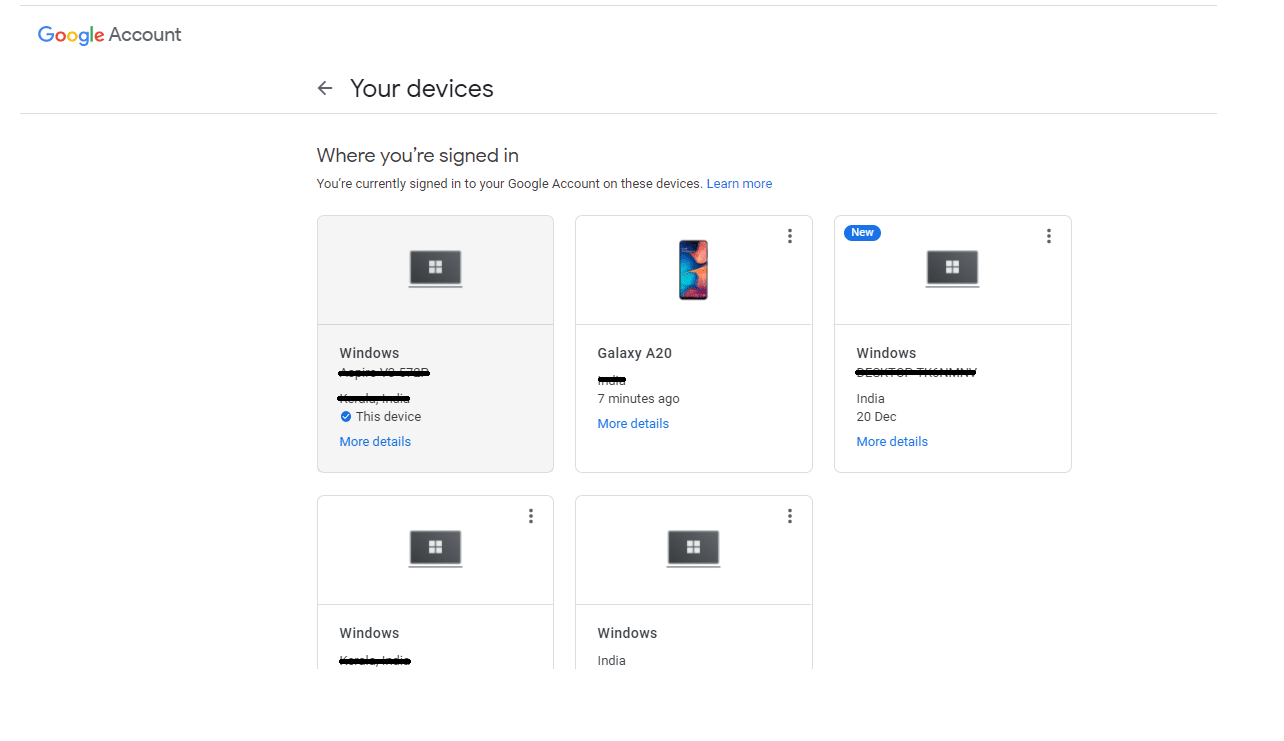Click Windows title on the This device card
Screen dimensions: 1284x741
[369, 353]
